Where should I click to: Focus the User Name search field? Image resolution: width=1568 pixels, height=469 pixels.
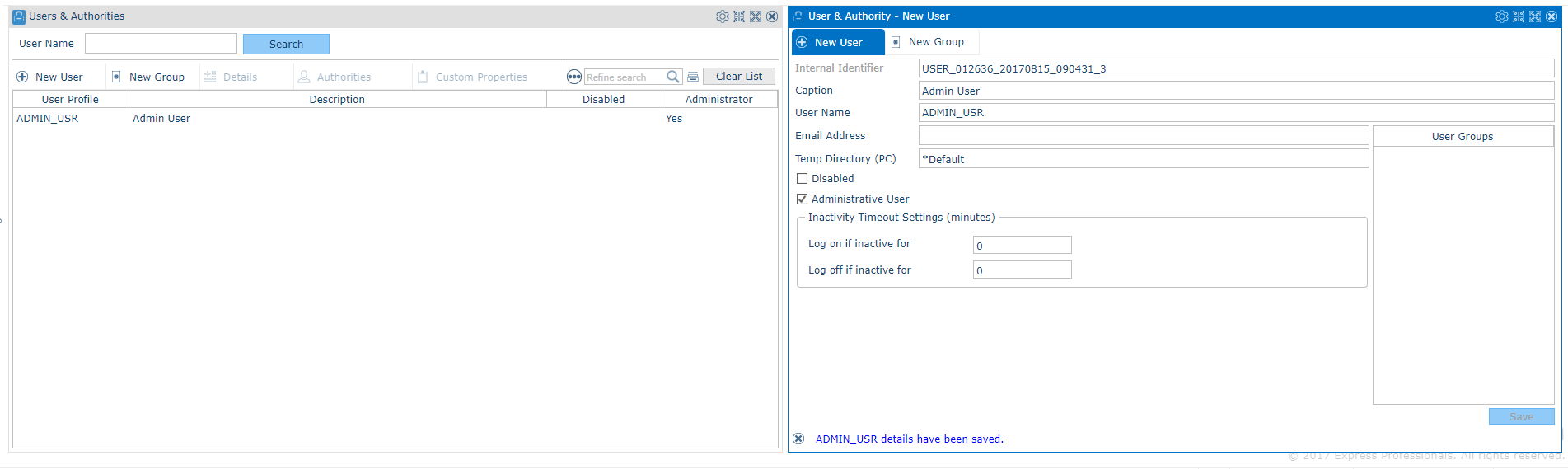(x=161, y=44)
